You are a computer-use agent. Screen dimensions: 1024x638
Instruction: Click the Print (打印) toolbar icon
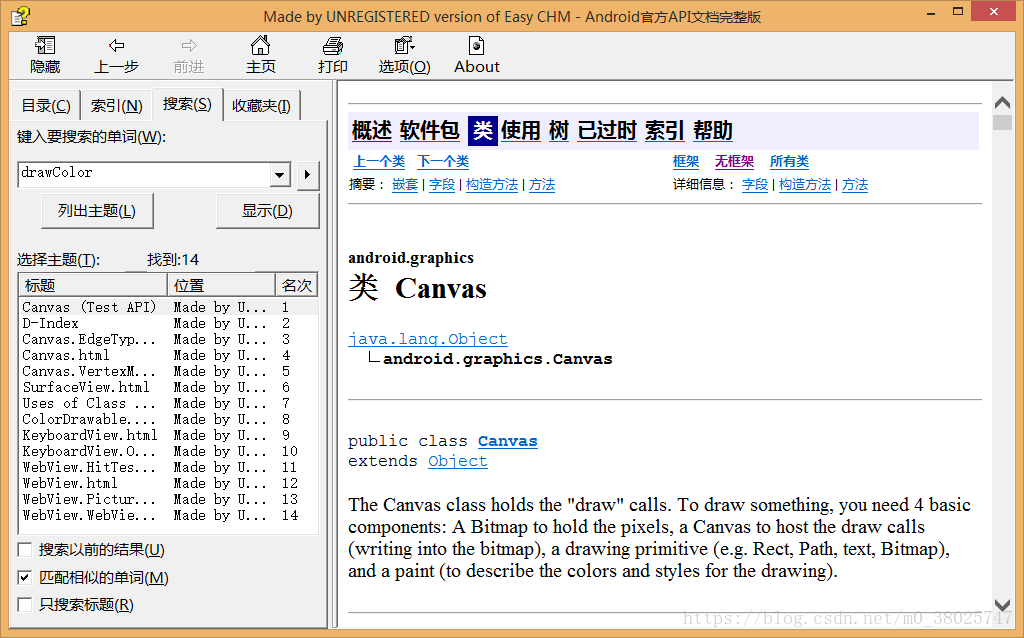[332, 55]
